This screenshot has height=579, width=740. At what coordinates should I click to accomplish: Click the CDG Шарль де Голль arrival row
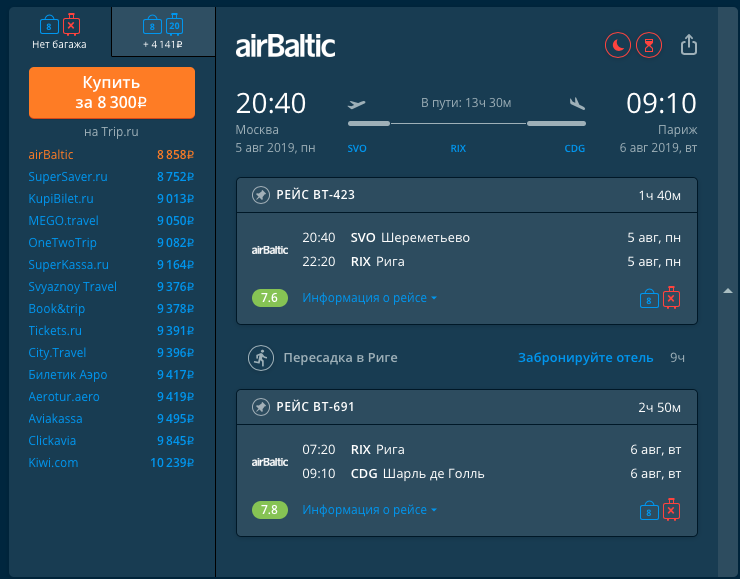tap(491, 474)
